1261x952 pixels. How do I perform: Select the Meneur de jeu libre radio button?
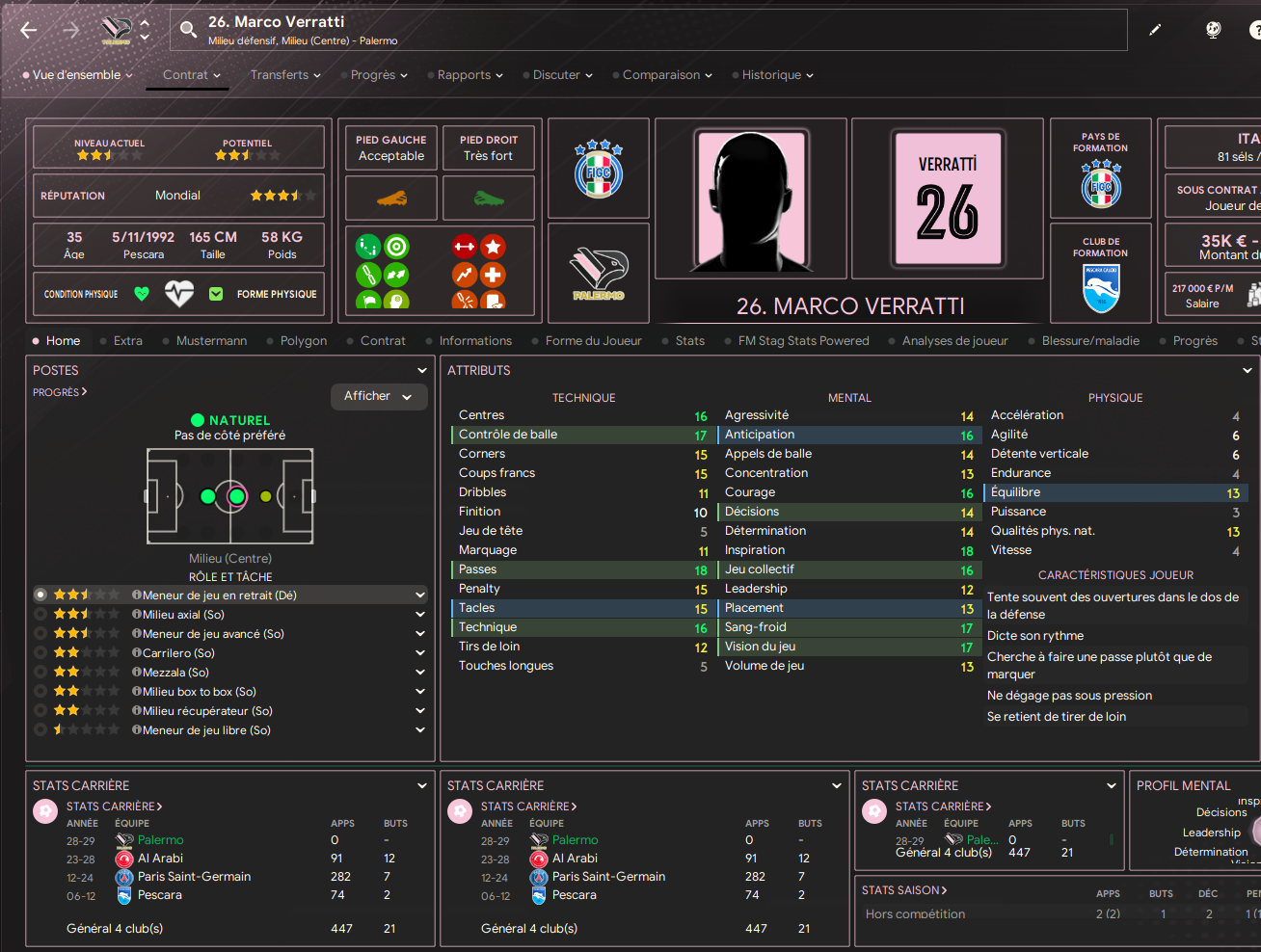pos(40,730)
